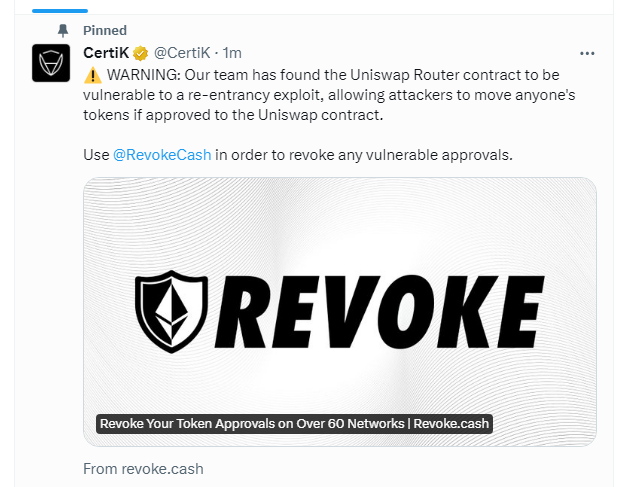
Task: Open the CertiK profile avatar
Action: (x=51, y=63)
